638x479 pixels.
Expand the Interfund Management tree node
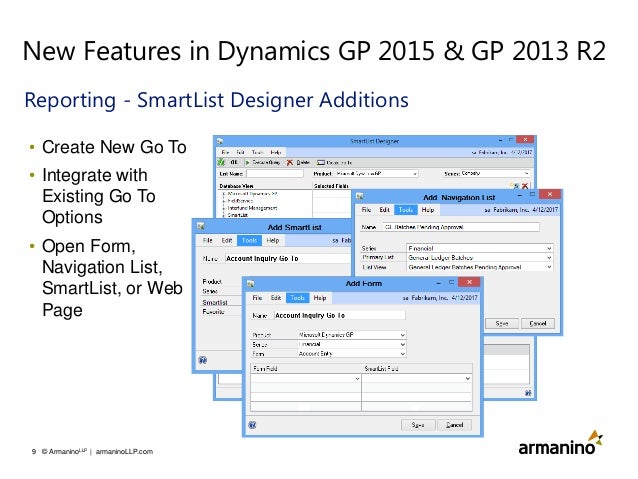point(224,208)
